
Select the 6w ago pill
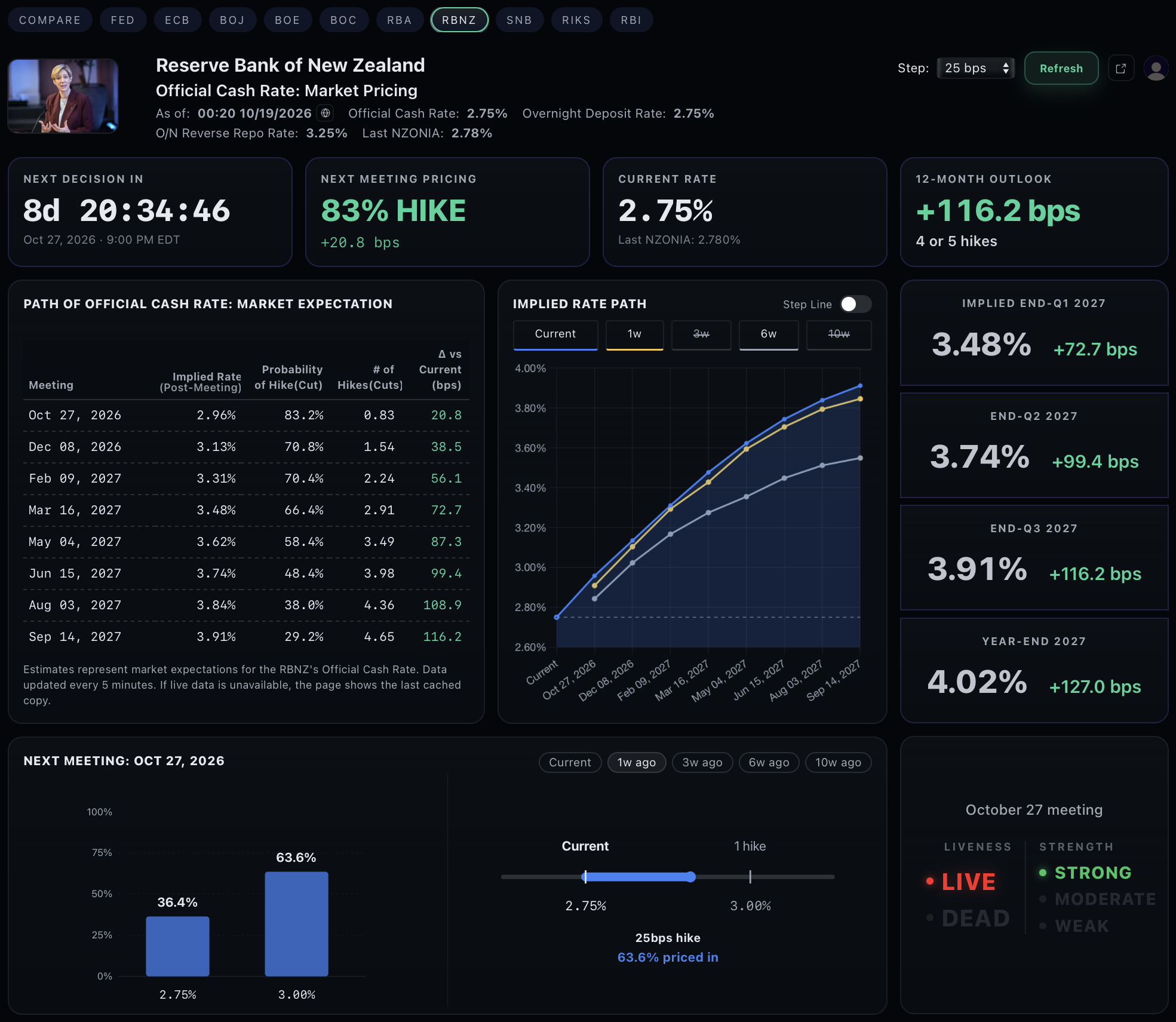pos(769,762)
